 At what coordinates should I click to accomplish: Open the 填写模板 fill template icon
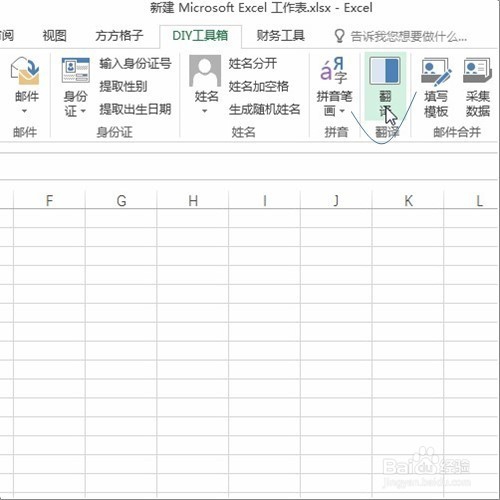point(436,71)
